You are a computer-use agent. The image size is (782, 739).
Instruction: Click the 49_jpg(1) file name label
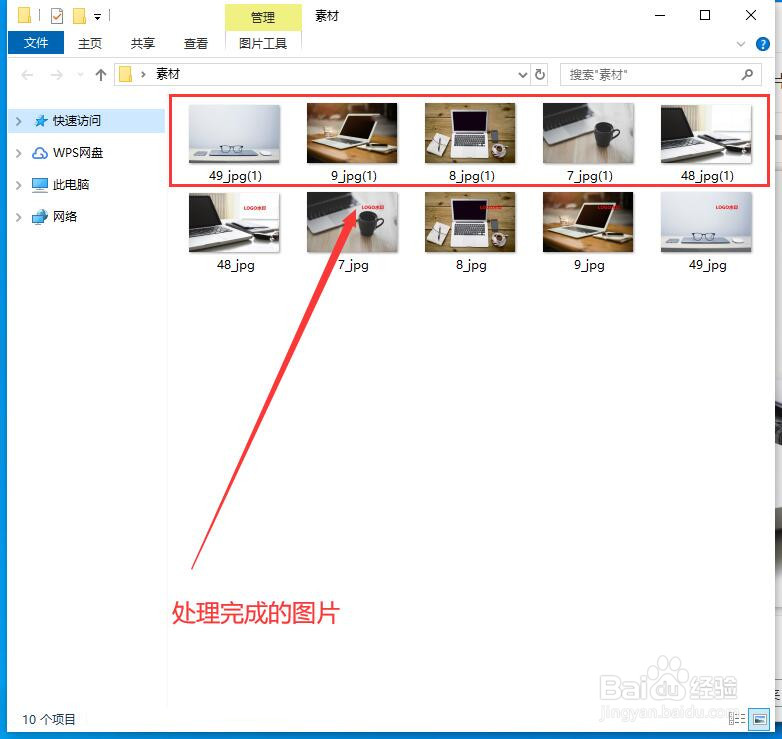pyautogui.click(x=235, y=176)
